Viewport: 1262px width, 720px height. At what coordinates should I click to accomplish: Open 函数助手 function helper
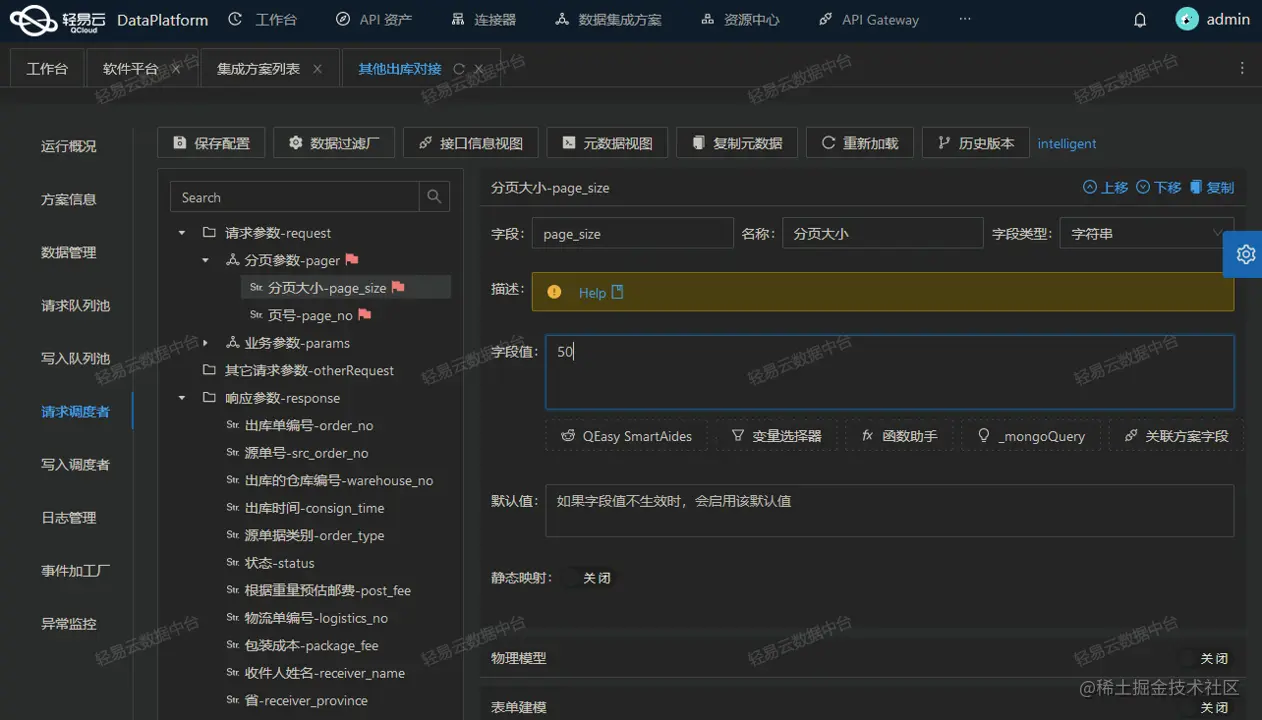tap(899, 435)
